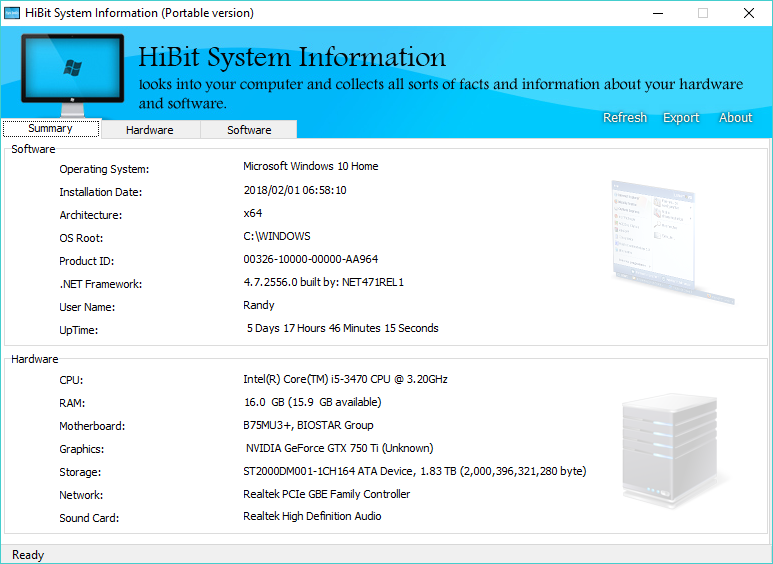Image resolution: width=773 pixels, height=564 pixels.
Task: Click the B75MU3+, BIOSTAR Group motherboard value
Action: (x=308, y=425)
